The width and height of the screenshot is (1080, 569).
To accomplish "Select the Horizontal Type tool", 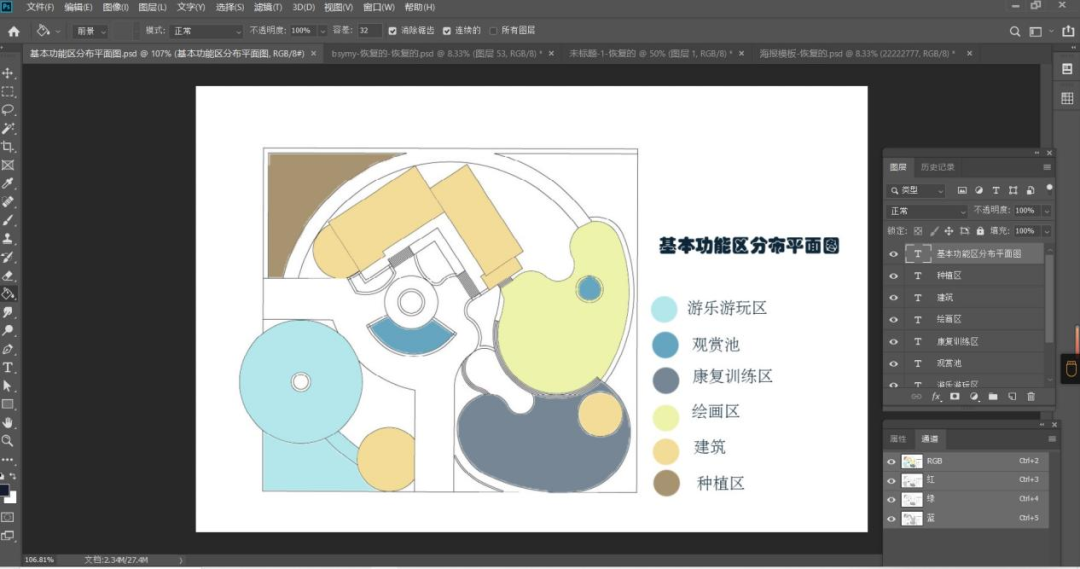I will click(8, 368).
